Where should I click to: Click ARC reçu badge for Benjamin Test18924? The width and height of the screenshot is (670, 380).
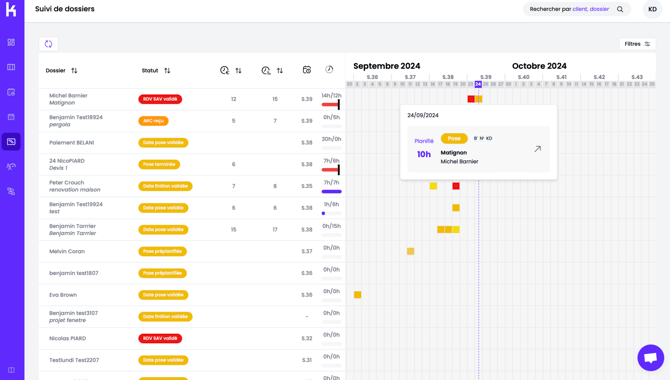[x=153, y=121]
